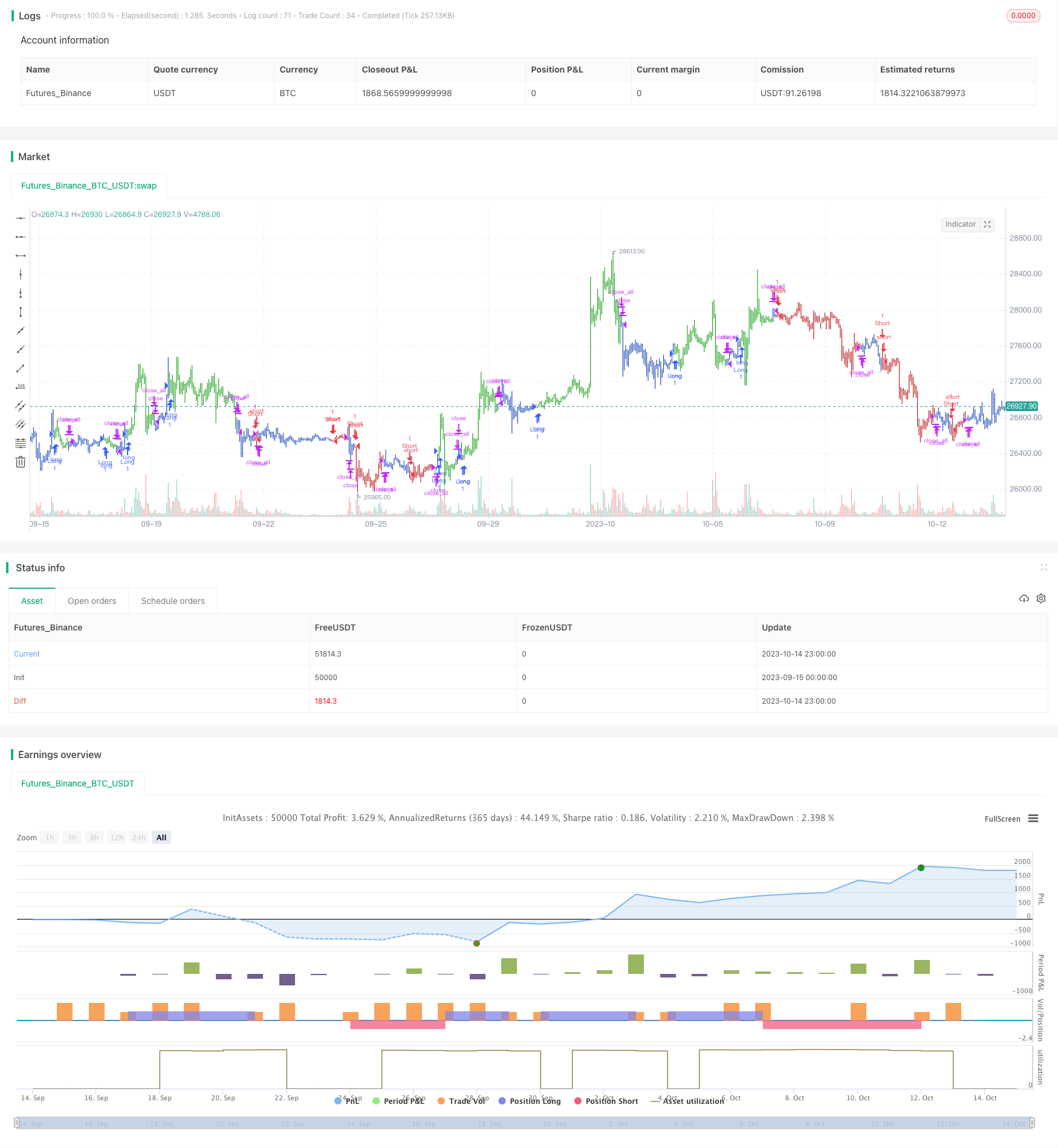Screen dimensions: 1058x1148
Task: Click the OHLC values text above chart
Action: [x=126, y=215]
